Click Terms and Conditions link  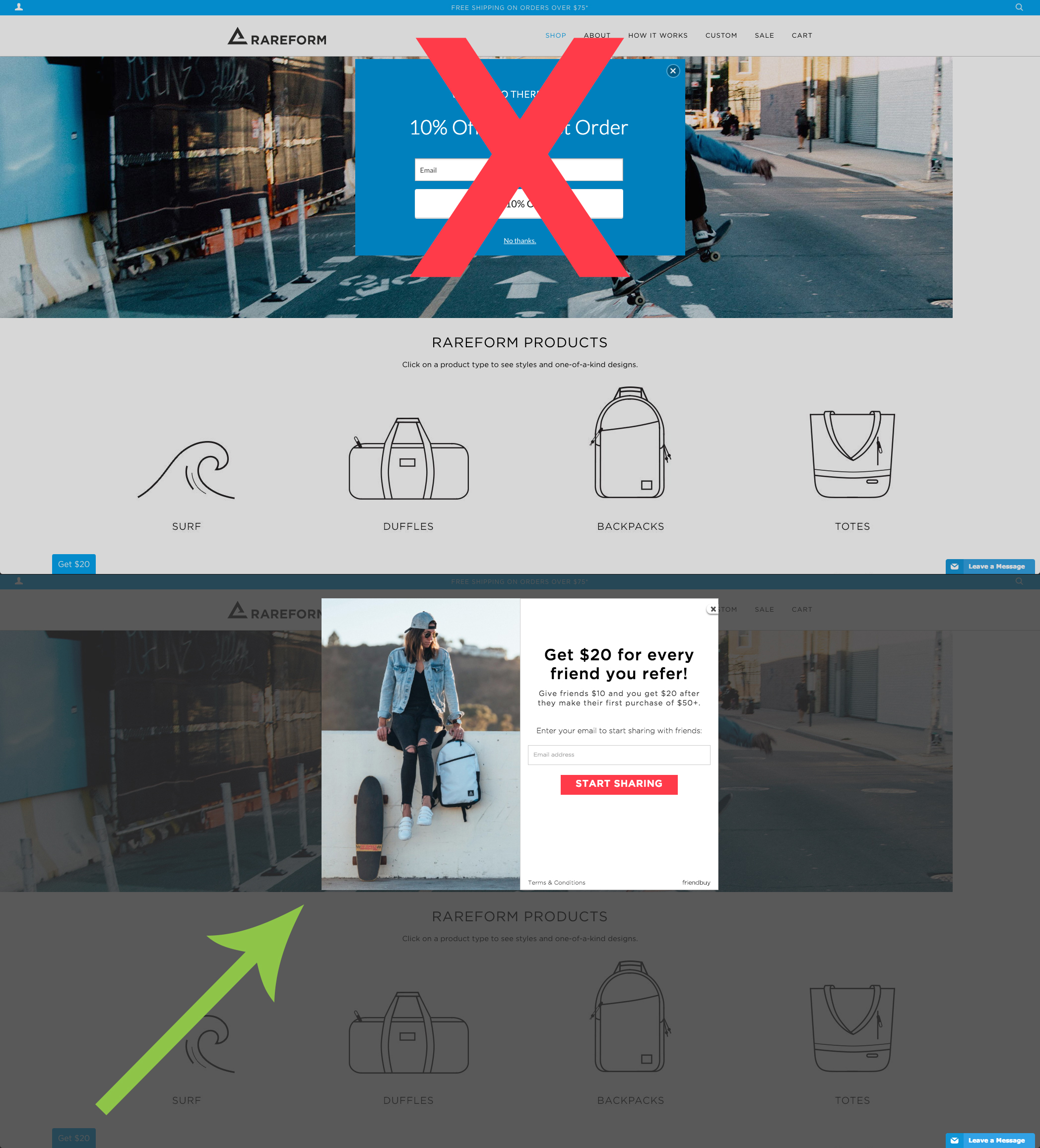click(x=557, y=882)
